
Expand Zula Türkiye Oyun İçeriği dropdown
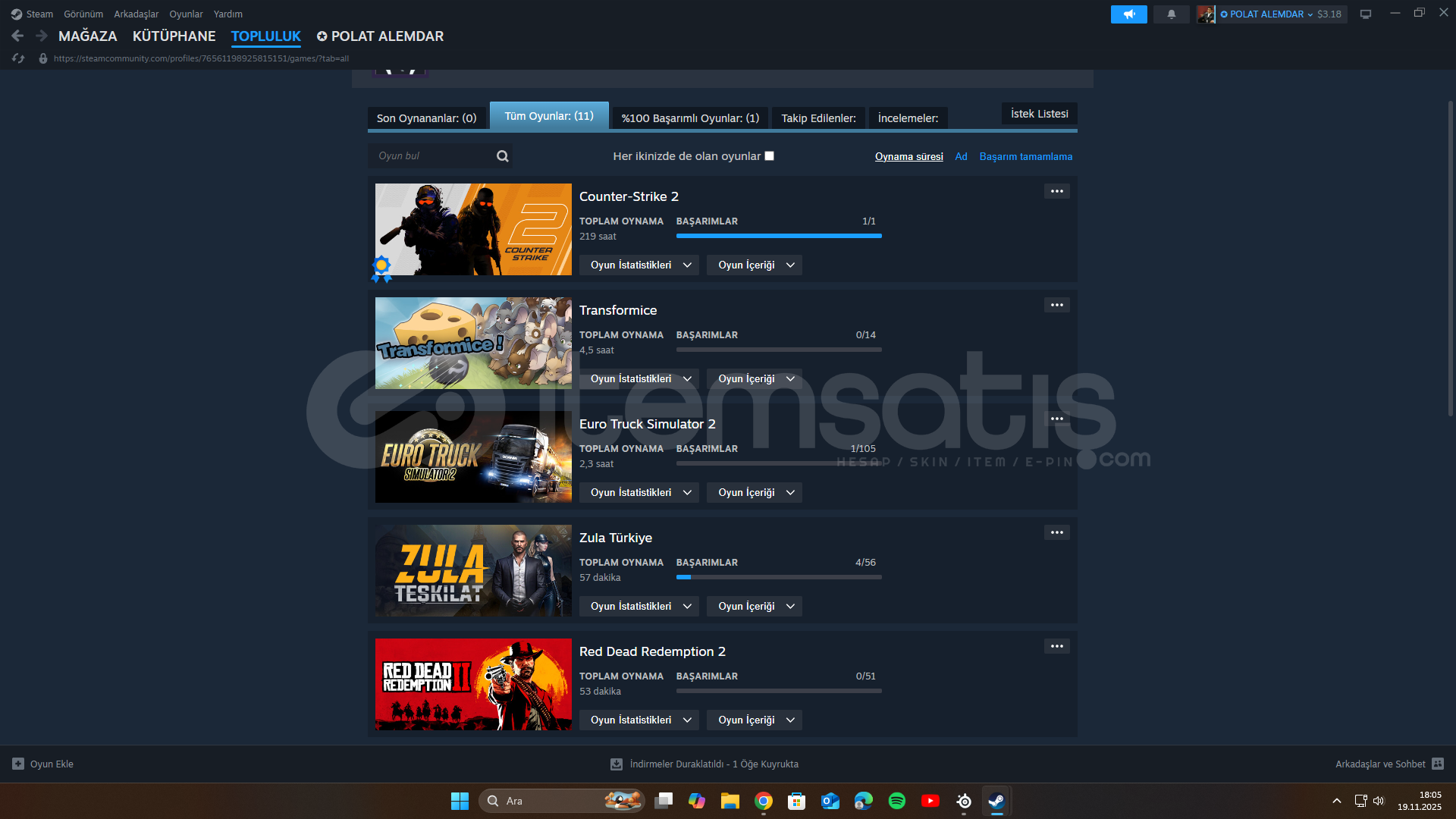pos(755,606)
